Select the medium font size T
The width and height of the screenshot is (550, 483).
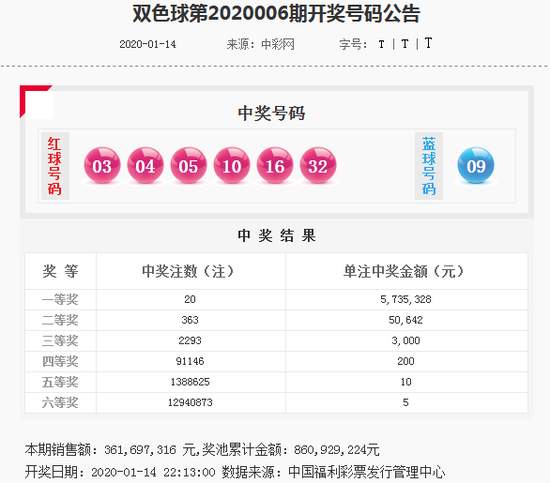point(404,44)
